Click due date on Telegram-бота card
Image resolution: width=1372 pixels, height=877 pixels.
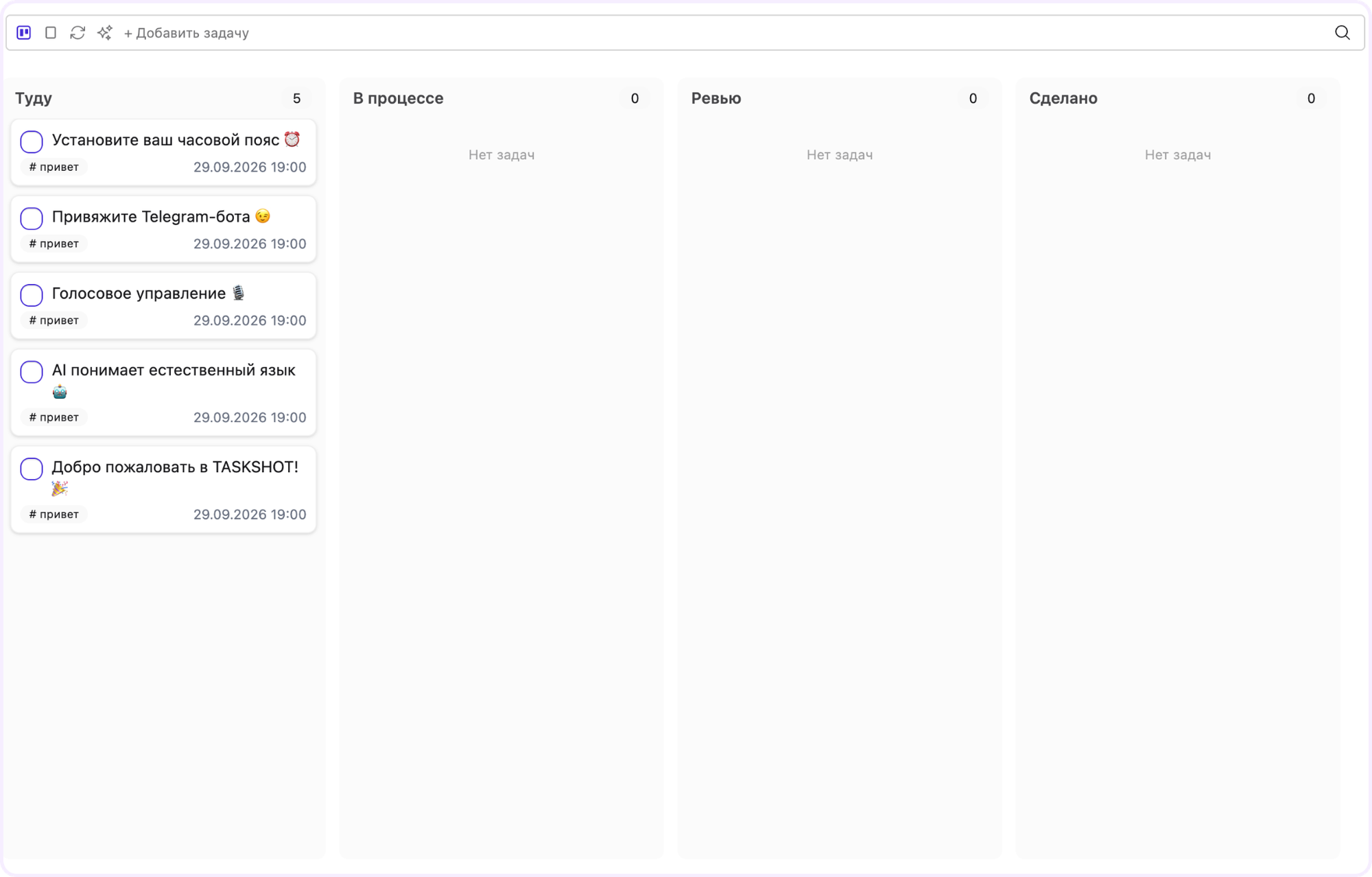click(250, 244)
